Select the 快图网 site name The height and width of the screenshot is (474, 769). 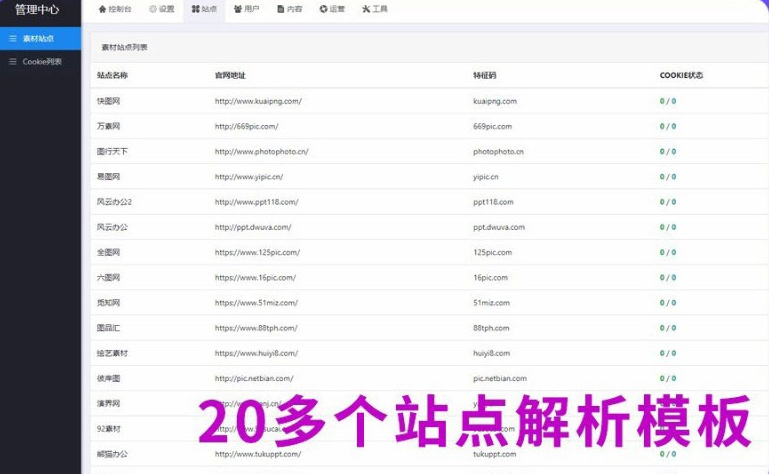[108, 101]
